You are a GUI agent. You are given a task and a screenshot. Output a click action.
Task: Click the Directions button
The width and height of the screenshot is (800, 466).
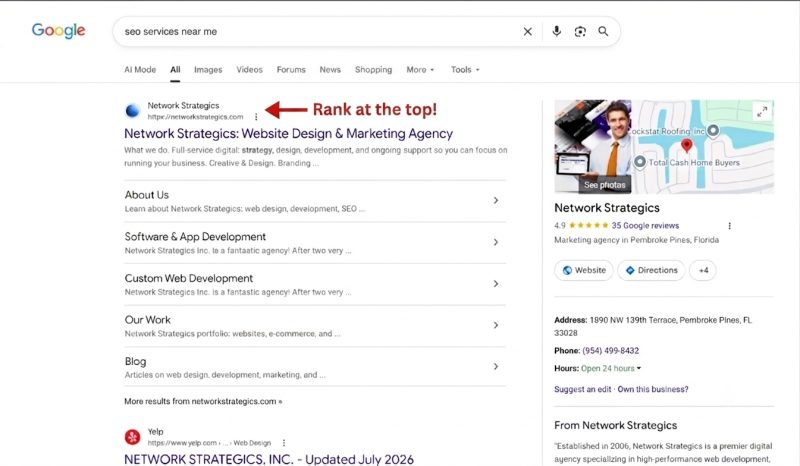pyautogui.click(x=652, y=270)
